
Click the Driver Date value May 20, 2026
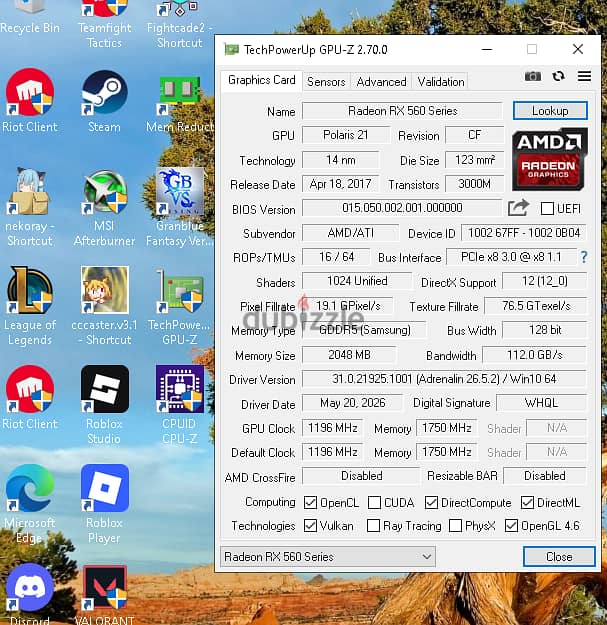pyautogui.click(x=352, y=403)
